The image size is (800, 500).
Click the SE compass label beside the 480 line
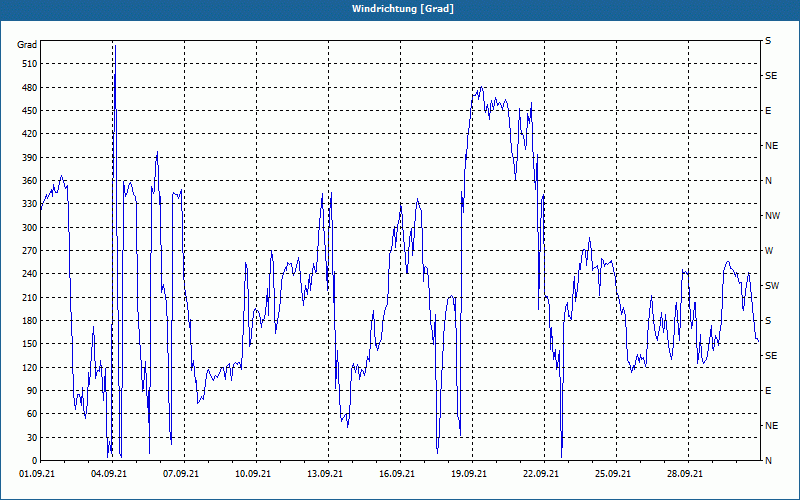pyautogui.click(x=771, y=76)
